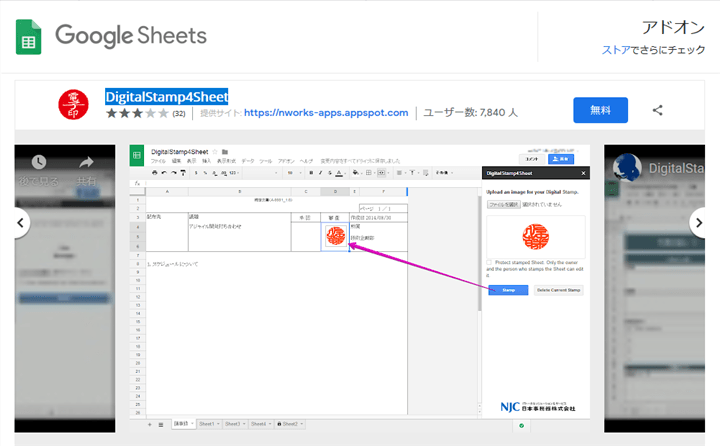Open the all-sheets list icon
720x446 pixels.
(162, 424)
